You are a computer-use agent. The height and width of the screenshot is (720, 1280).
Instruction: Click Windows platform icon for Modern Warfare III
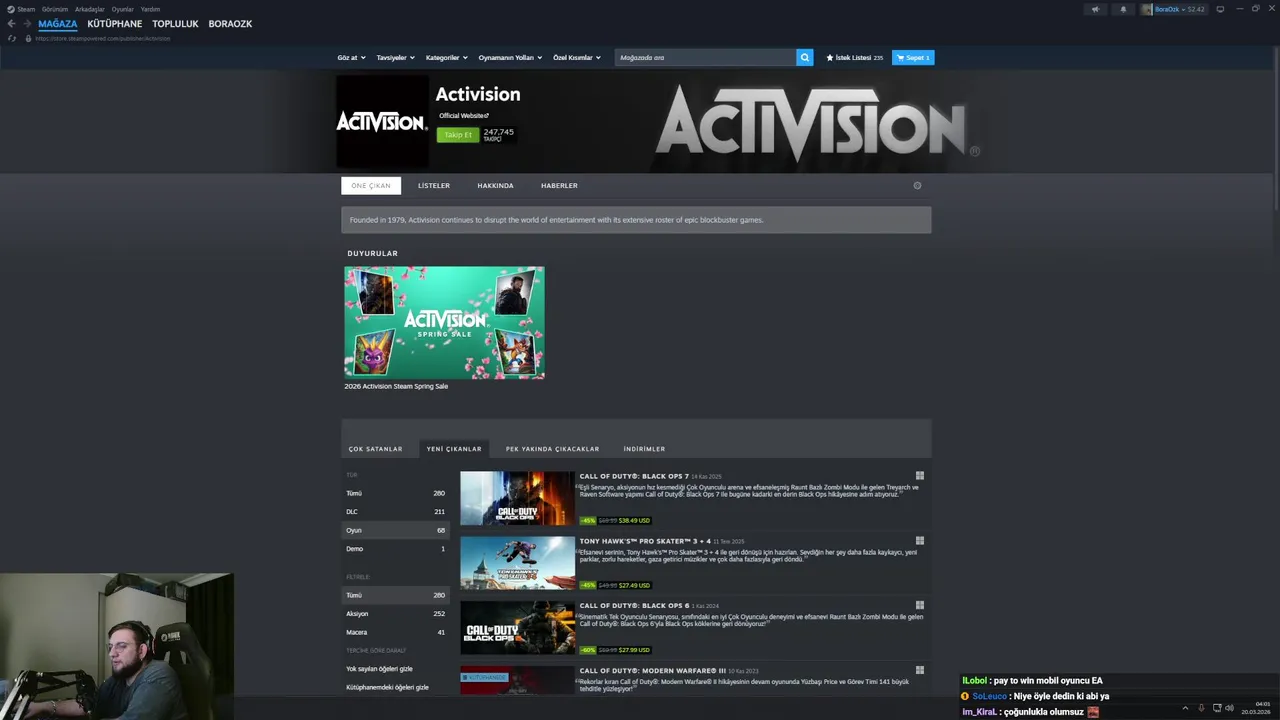click(x=919, y=670)
